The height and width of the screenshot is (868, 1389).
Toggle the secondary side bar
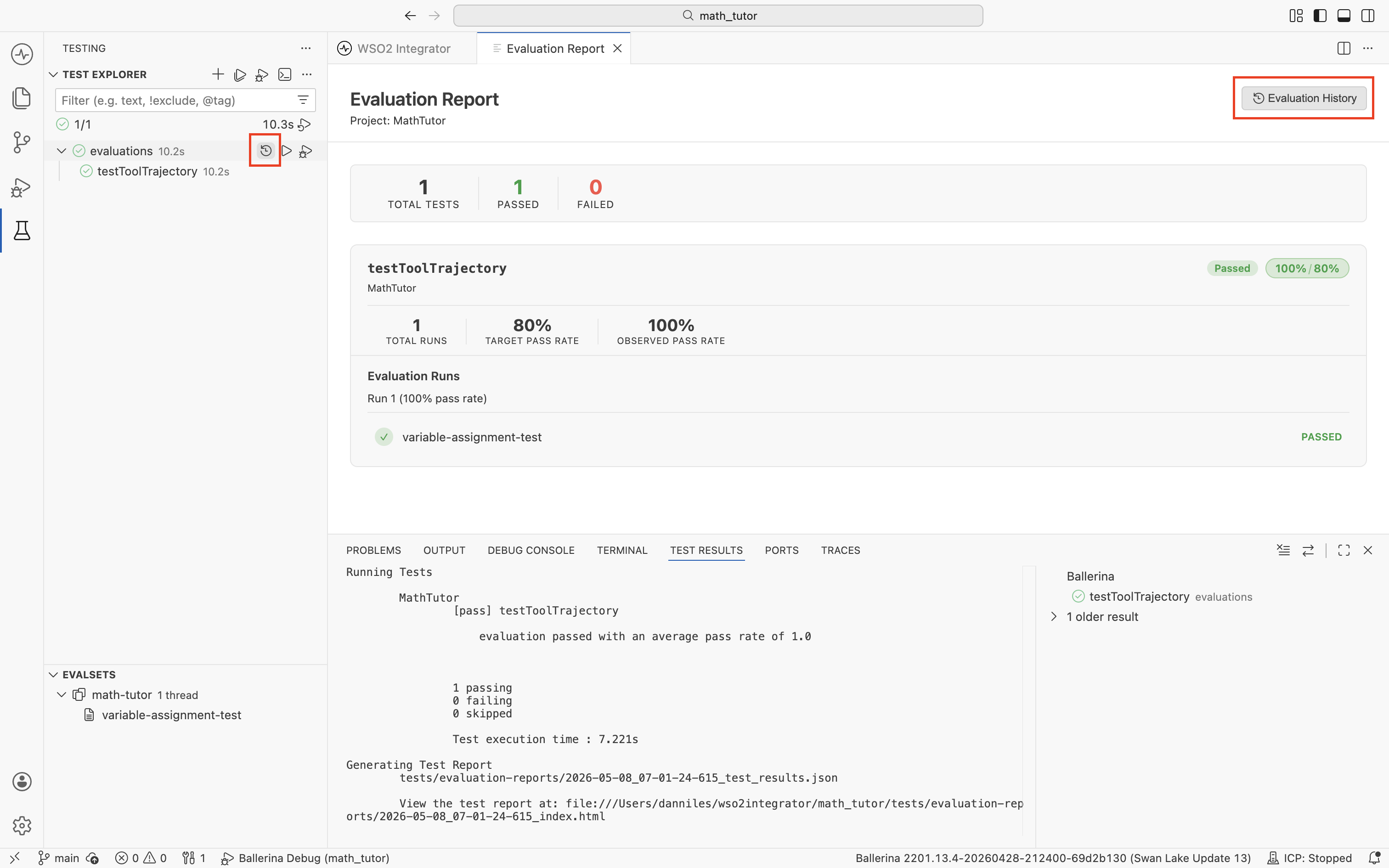[x=1368, y=16]
